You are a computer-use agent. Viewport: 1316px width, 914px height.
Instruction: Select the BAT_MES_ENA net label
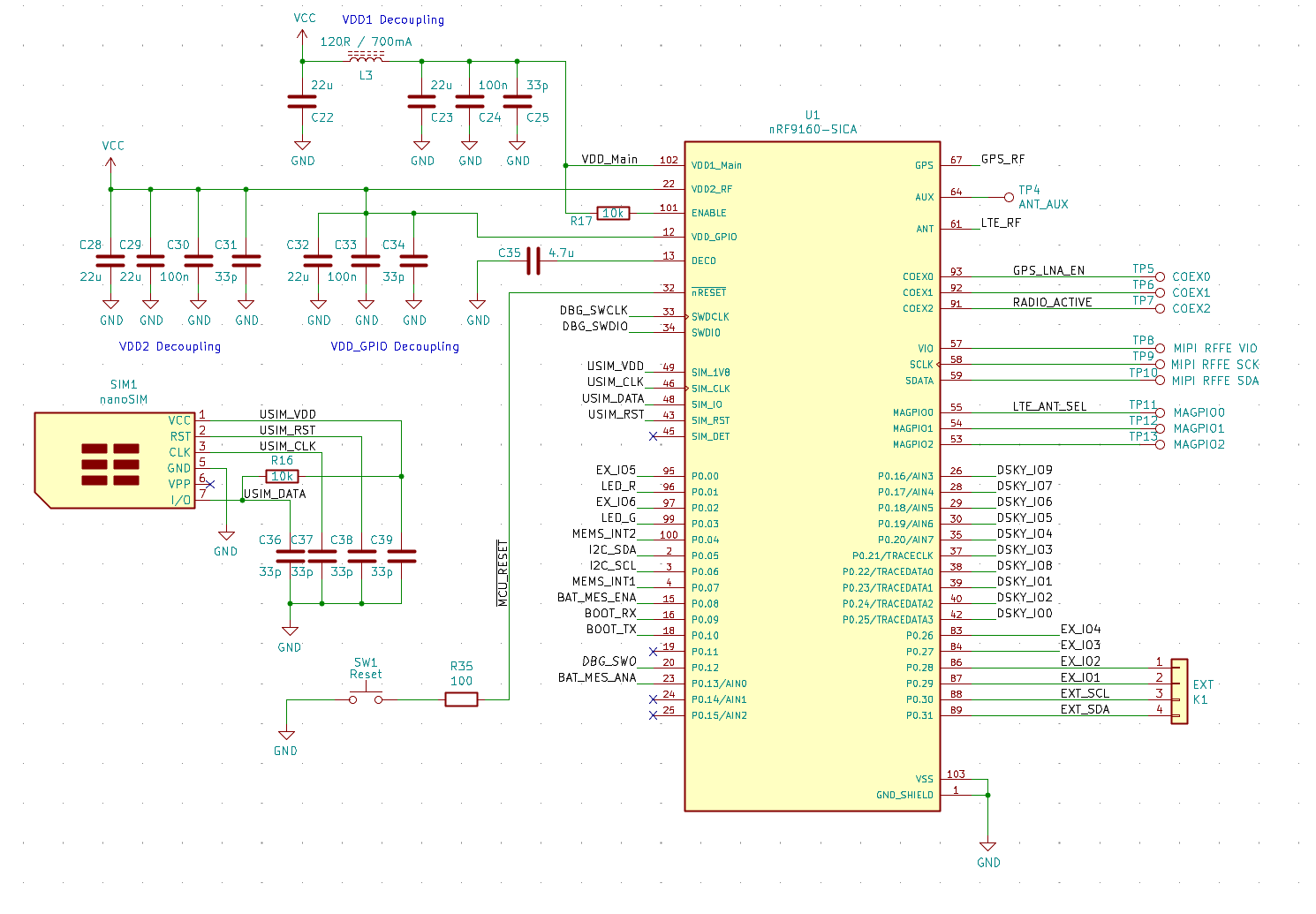596,597
